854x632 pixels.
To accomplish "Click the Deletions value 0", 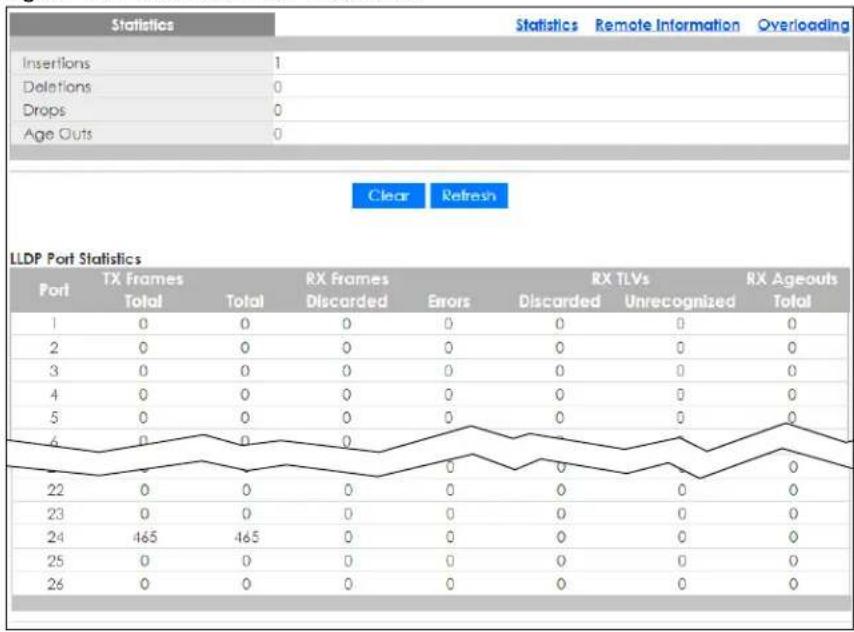I will pyautogui.click(x=278, y=87).
